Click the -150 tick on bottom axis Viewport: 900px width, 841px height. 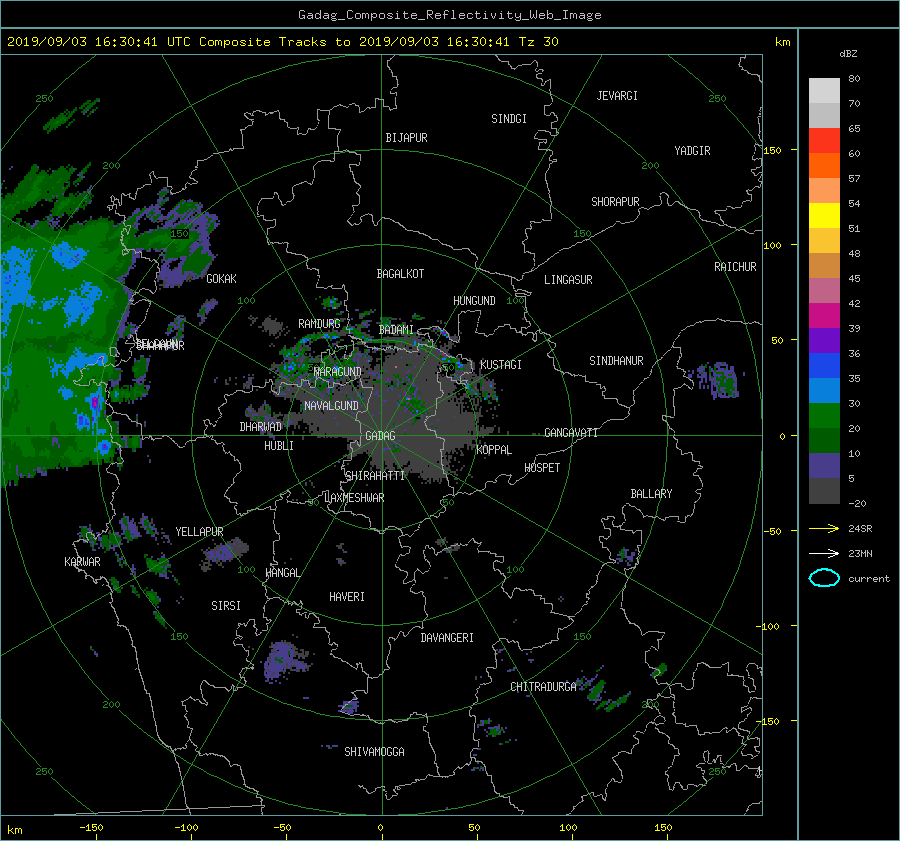pos(91,828)
